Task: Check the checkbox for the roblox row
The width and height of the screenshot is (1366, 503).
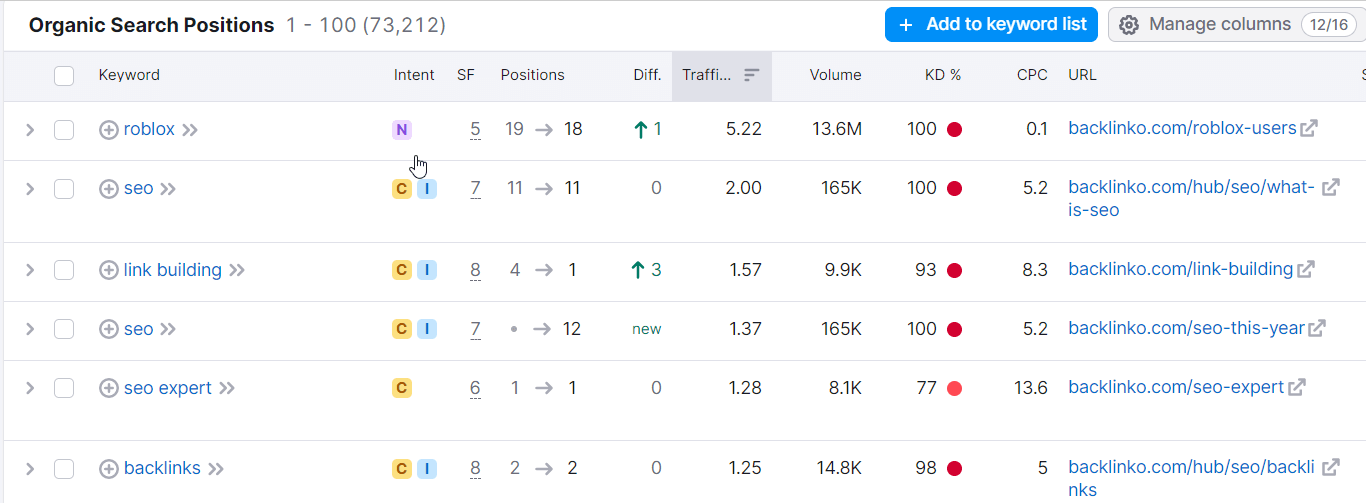Action: (x=64, y=129)
